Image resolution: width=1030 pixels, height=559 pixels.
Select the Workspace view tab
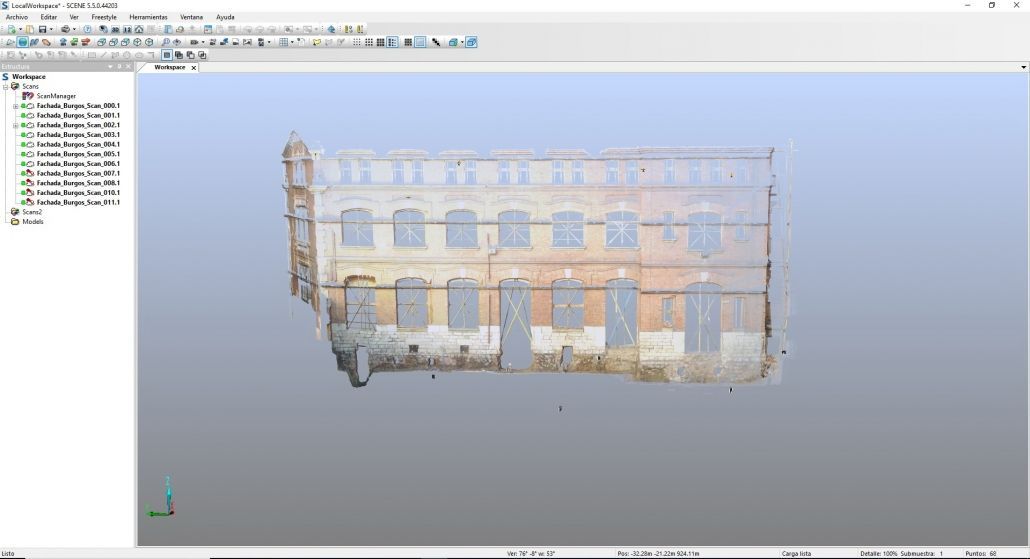[169, 67]
